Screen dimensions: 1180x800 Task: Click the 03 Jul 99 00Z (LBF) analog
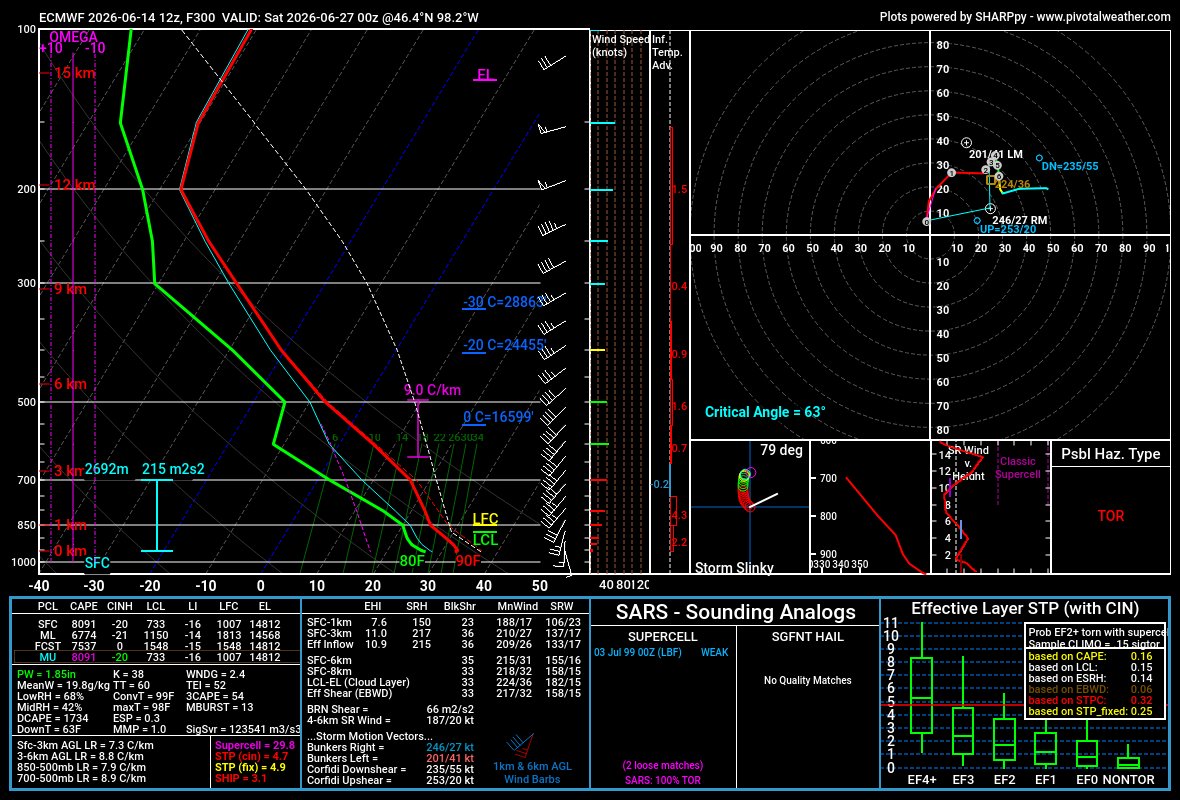coord(637,652)
